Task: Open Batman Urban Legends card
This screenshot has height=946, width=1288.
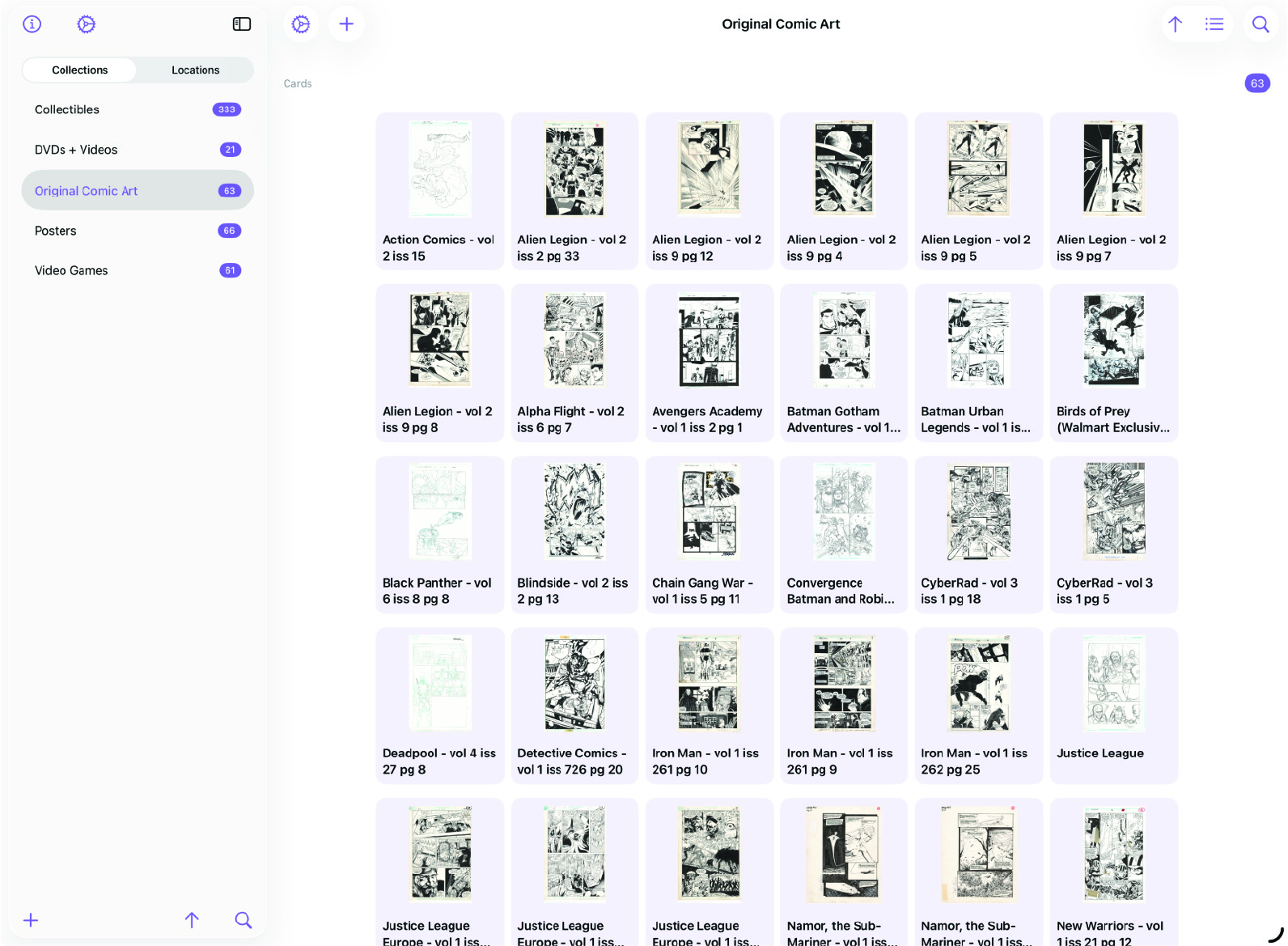Action: [979, 363]
